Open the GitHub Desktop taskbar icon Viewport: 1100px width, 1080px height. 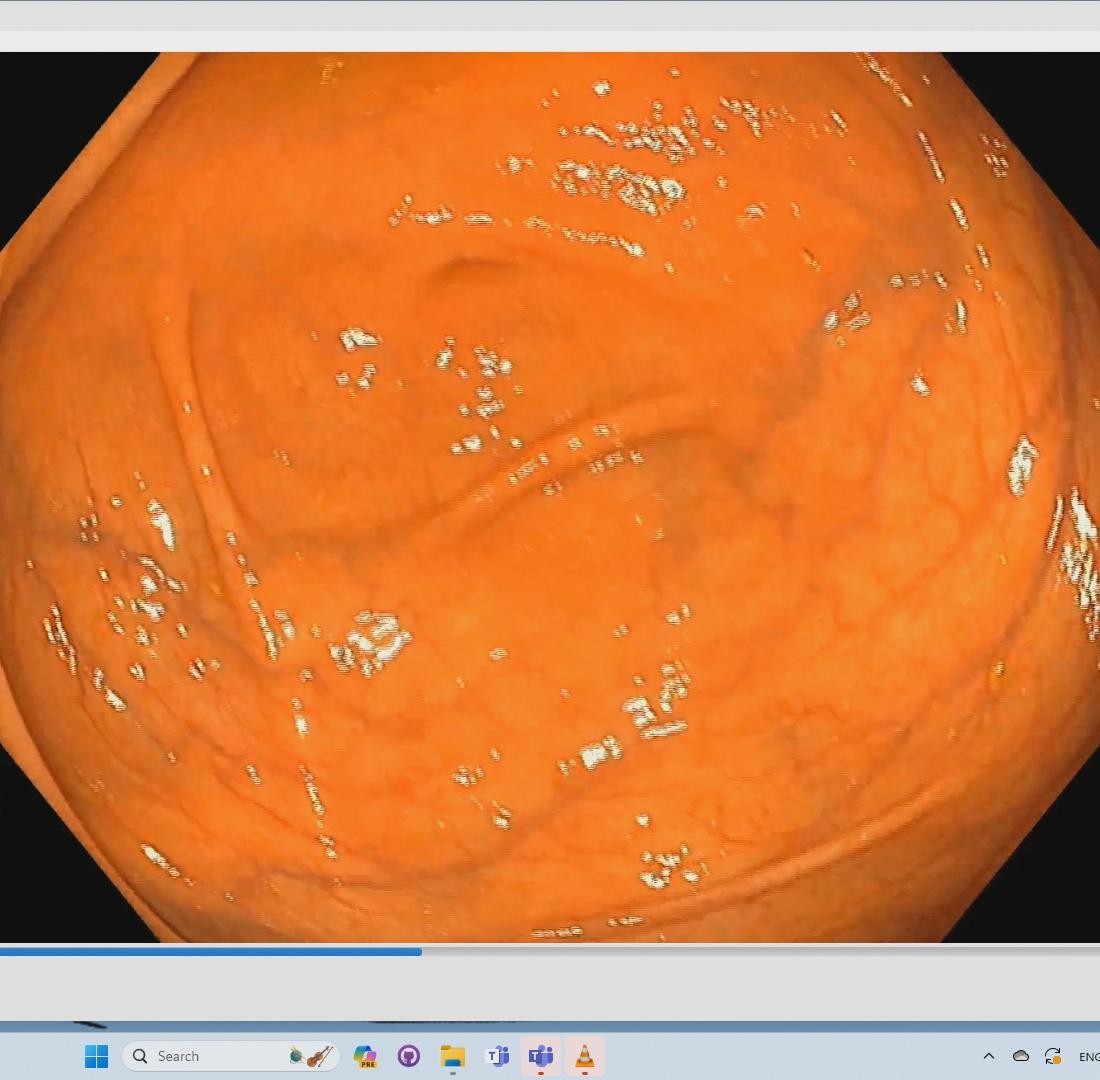(x=408, y=1056)
